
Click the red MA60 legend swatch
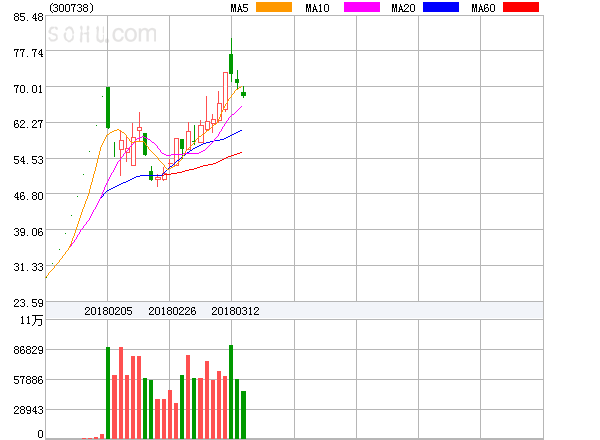point(521,7)
